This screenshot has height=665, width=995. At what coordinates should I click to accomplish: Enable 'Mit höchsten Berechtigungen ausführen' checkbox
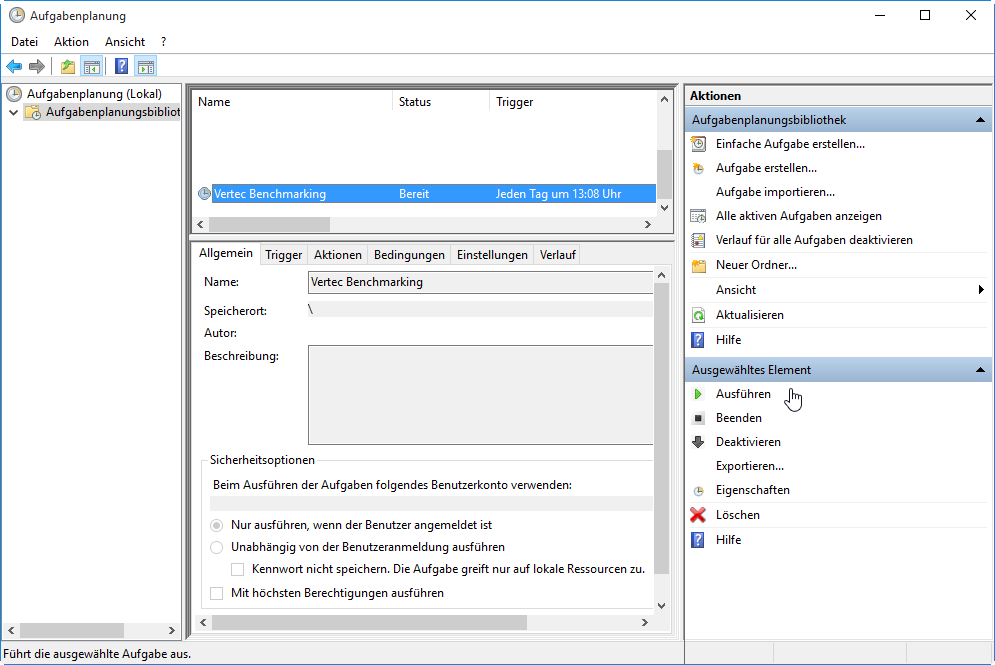217,593
